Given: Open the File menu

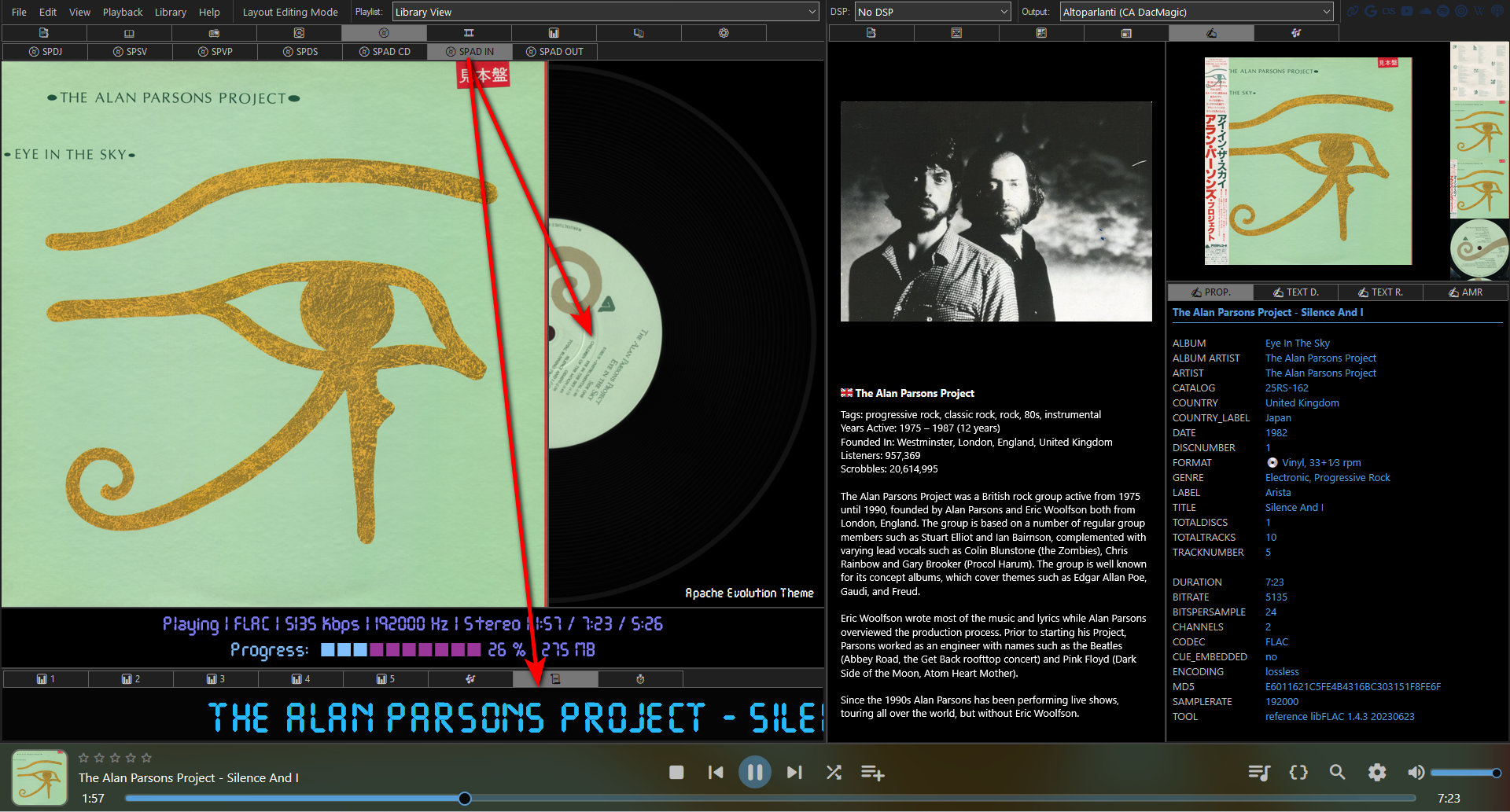Looking at the screenshot, I should tap(20, 12).
